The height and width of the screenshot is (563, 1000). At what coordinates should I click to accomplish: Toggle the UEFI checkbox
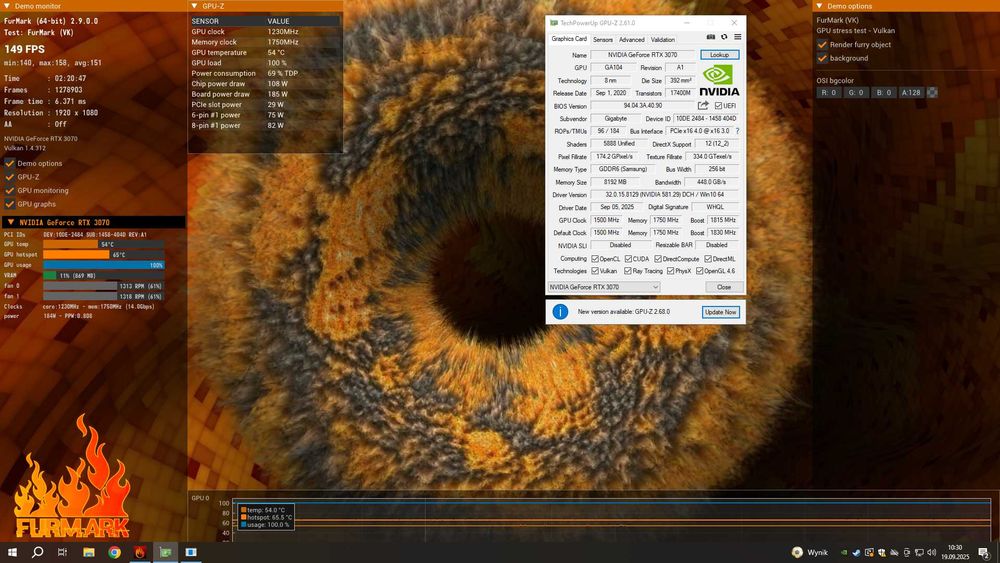(718, 106)
